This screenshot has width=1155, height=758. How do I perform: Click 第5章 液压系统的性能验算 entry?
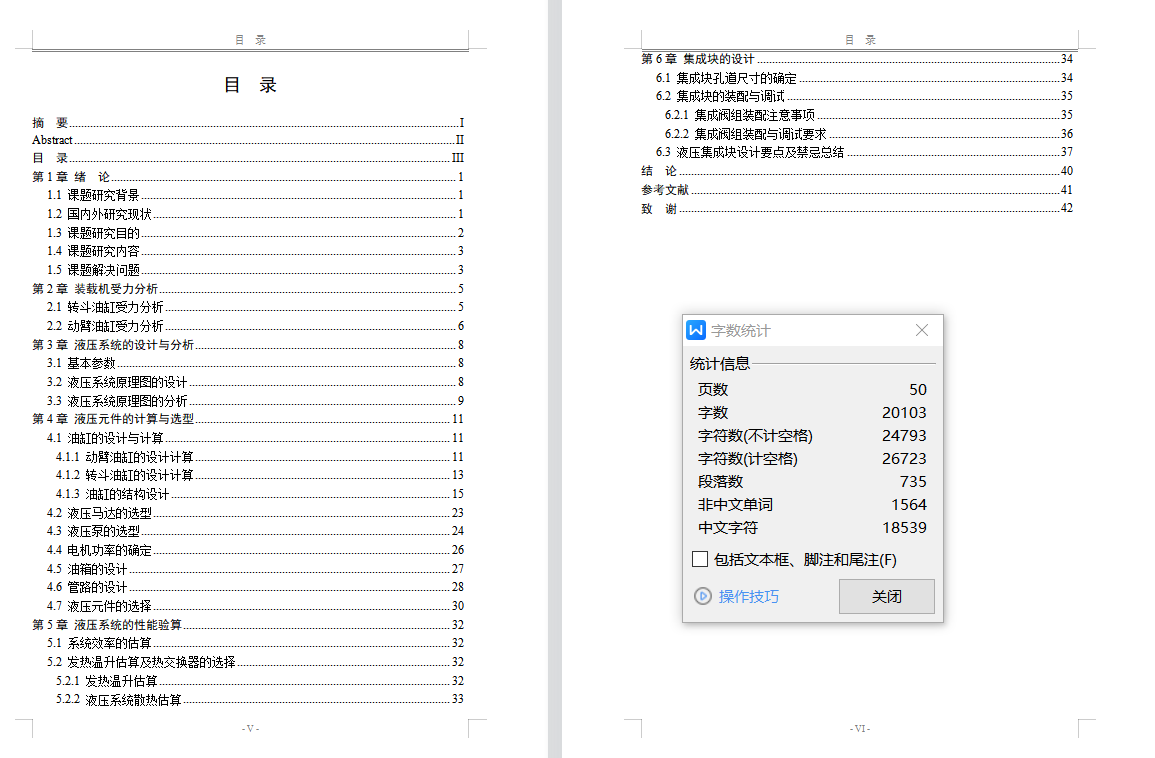pos(248,625)
